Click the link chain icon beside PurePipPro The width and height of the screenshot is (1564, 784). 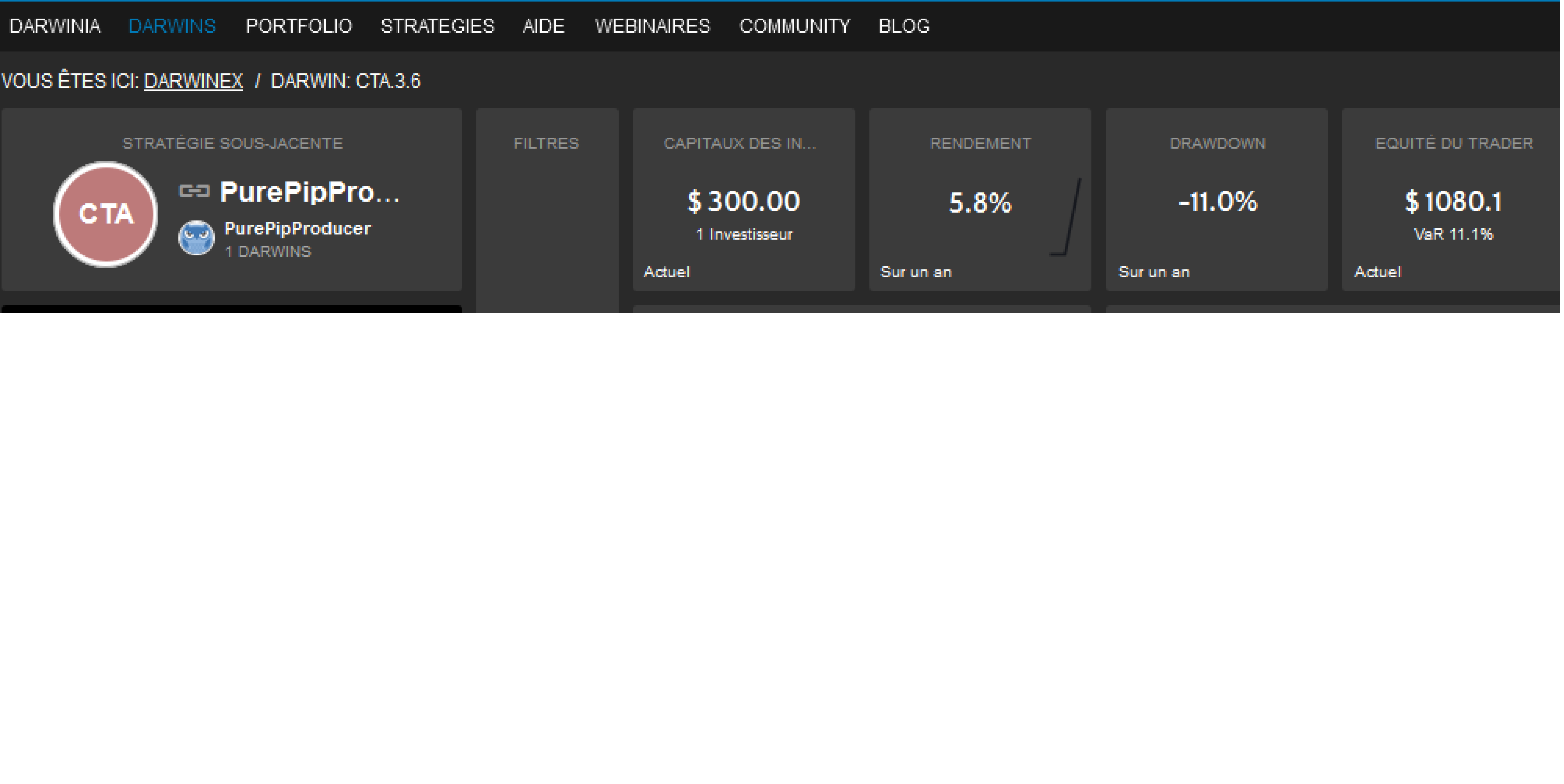click(194, 192)
